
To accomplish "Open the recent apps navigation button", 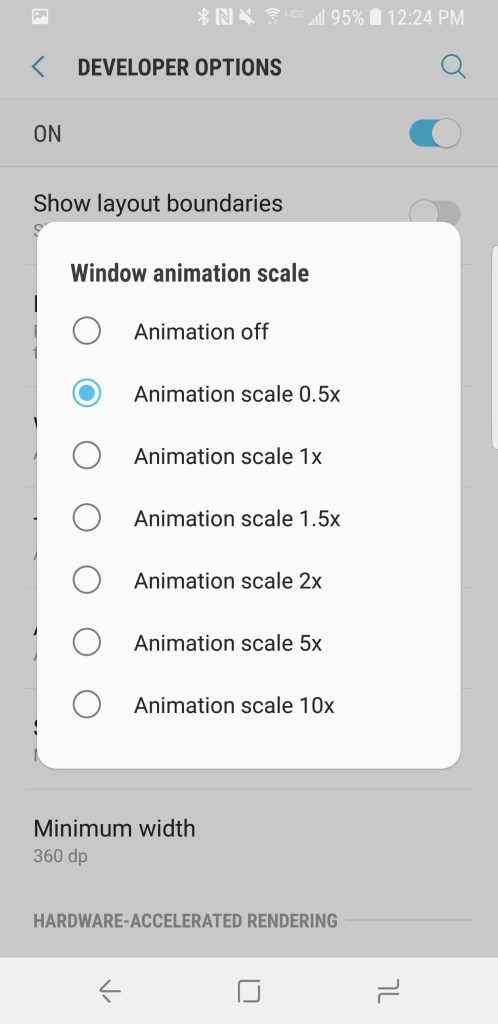I will click(x=388, y=992).
